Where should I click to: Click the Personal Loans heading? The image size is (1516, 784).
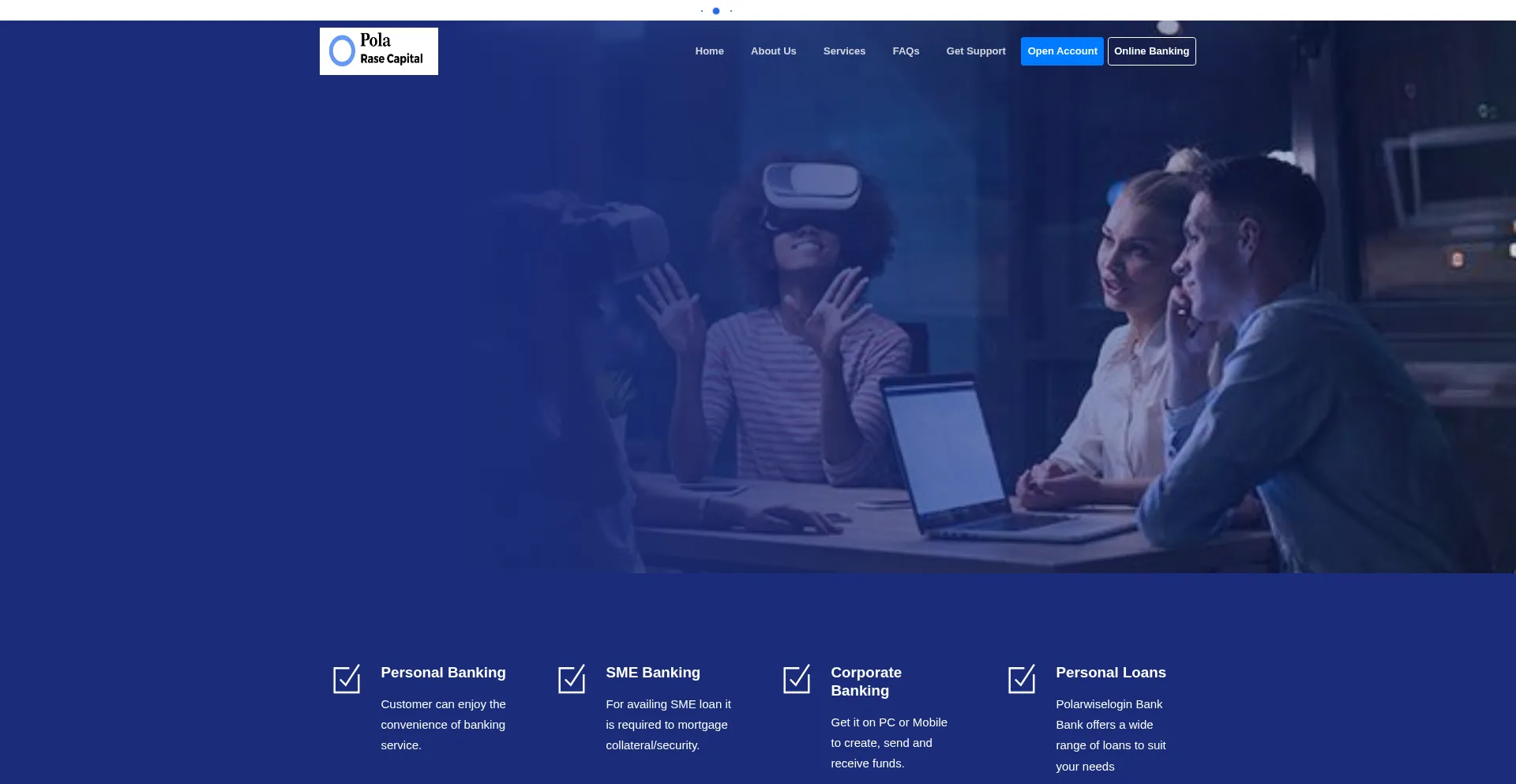pos(1111,673)
